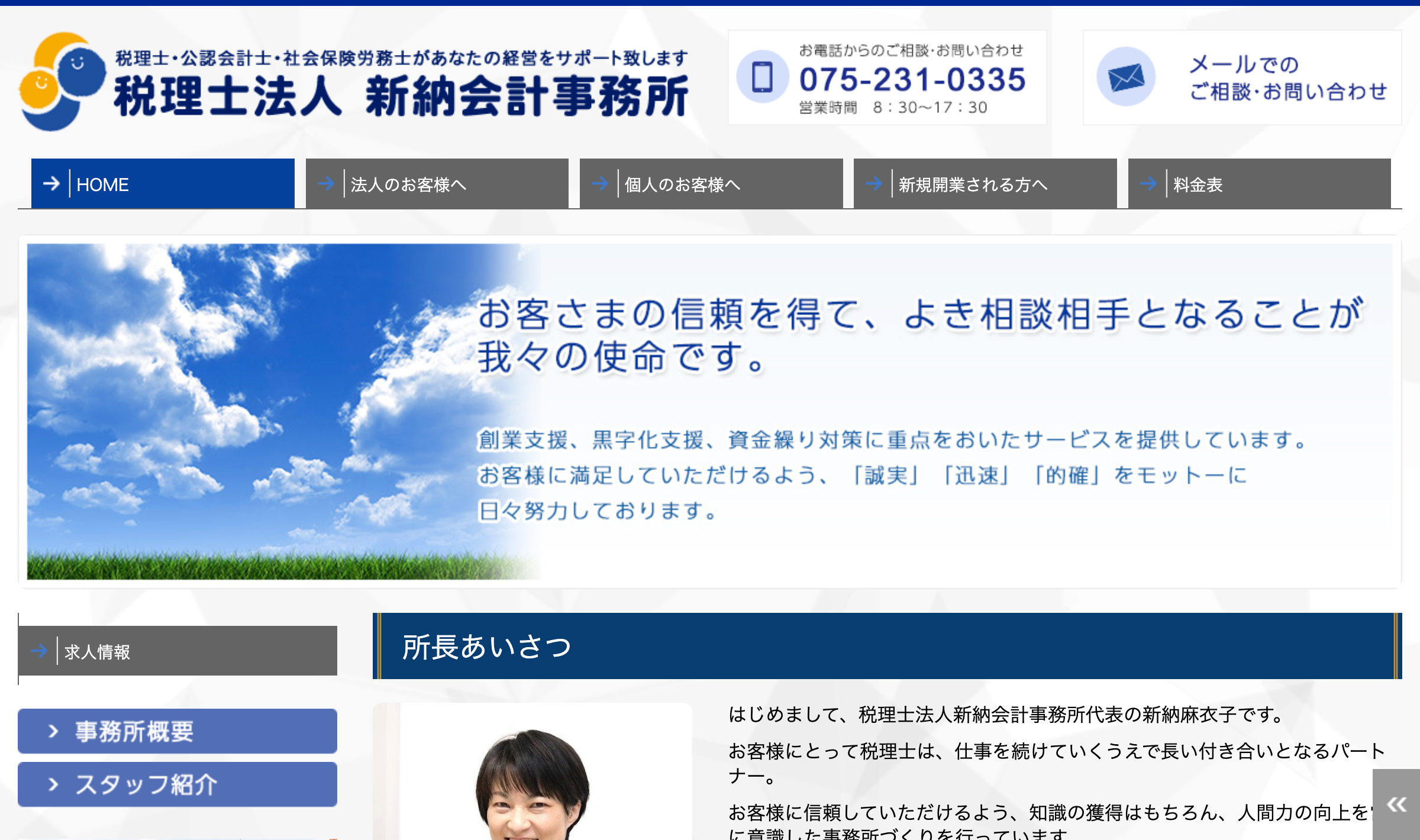This screenshot has width=1420, height=840.
Task: Click the director's portrait photo
Action: pyautogui.click(x=532, y=781)
